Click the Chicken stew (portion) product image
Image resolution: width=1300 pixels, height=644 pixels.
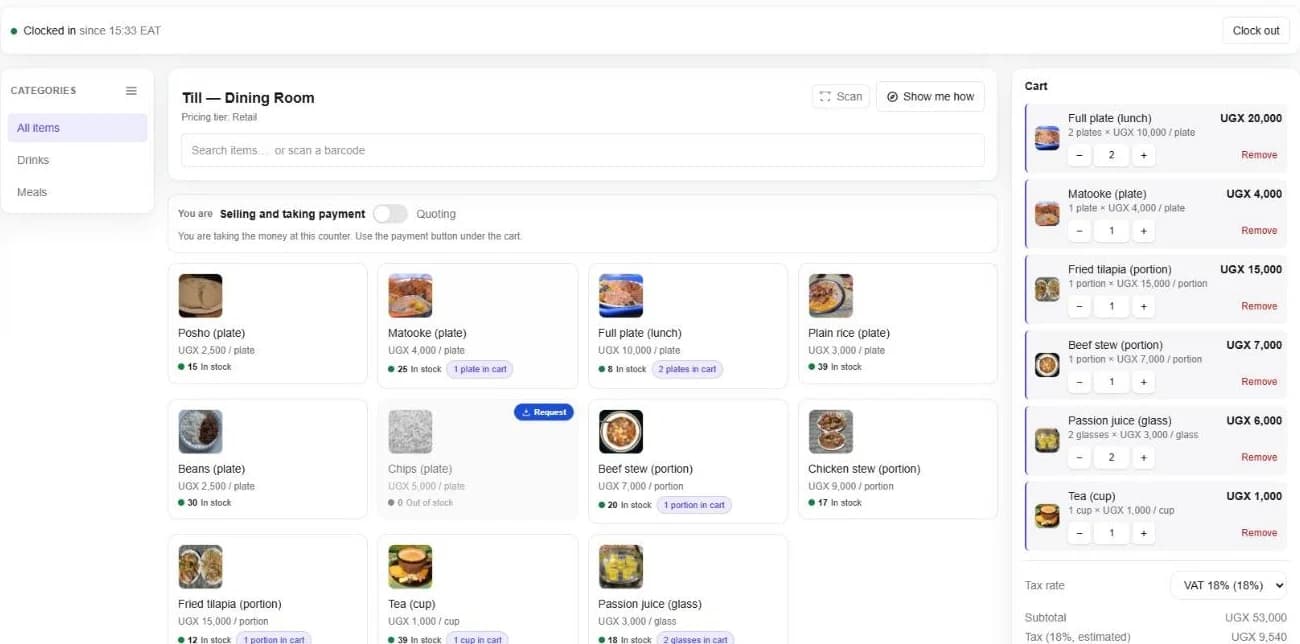click(x=830, y=432)
